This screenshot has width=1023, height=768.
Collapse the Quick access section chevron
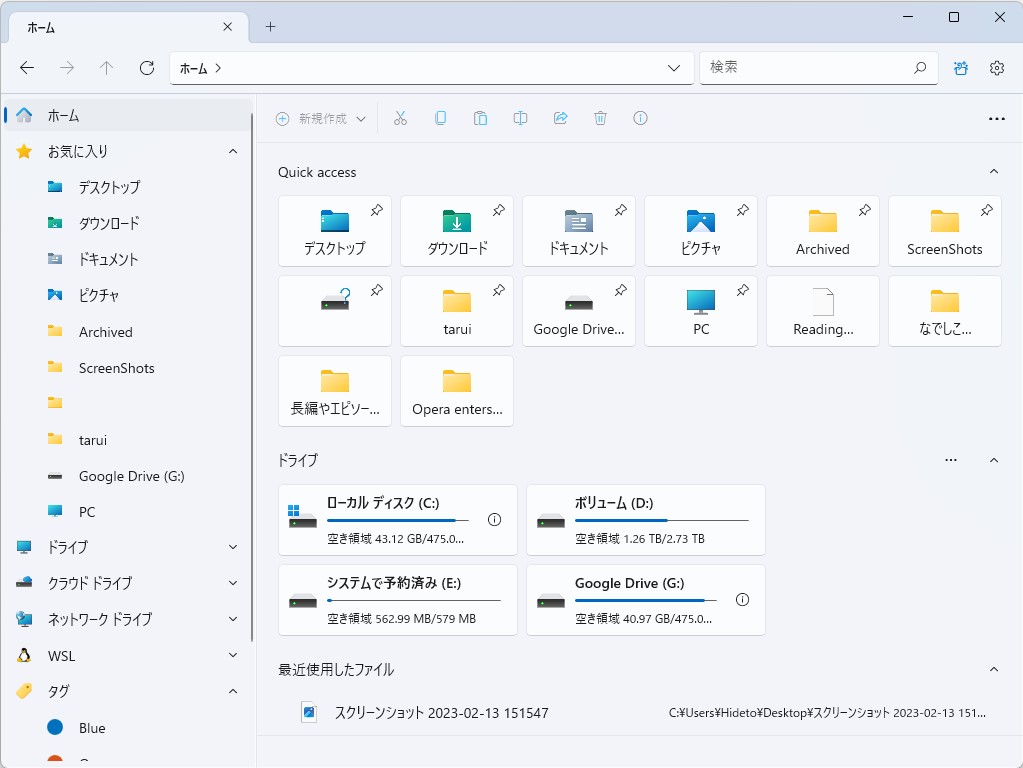tap(993, 171)
